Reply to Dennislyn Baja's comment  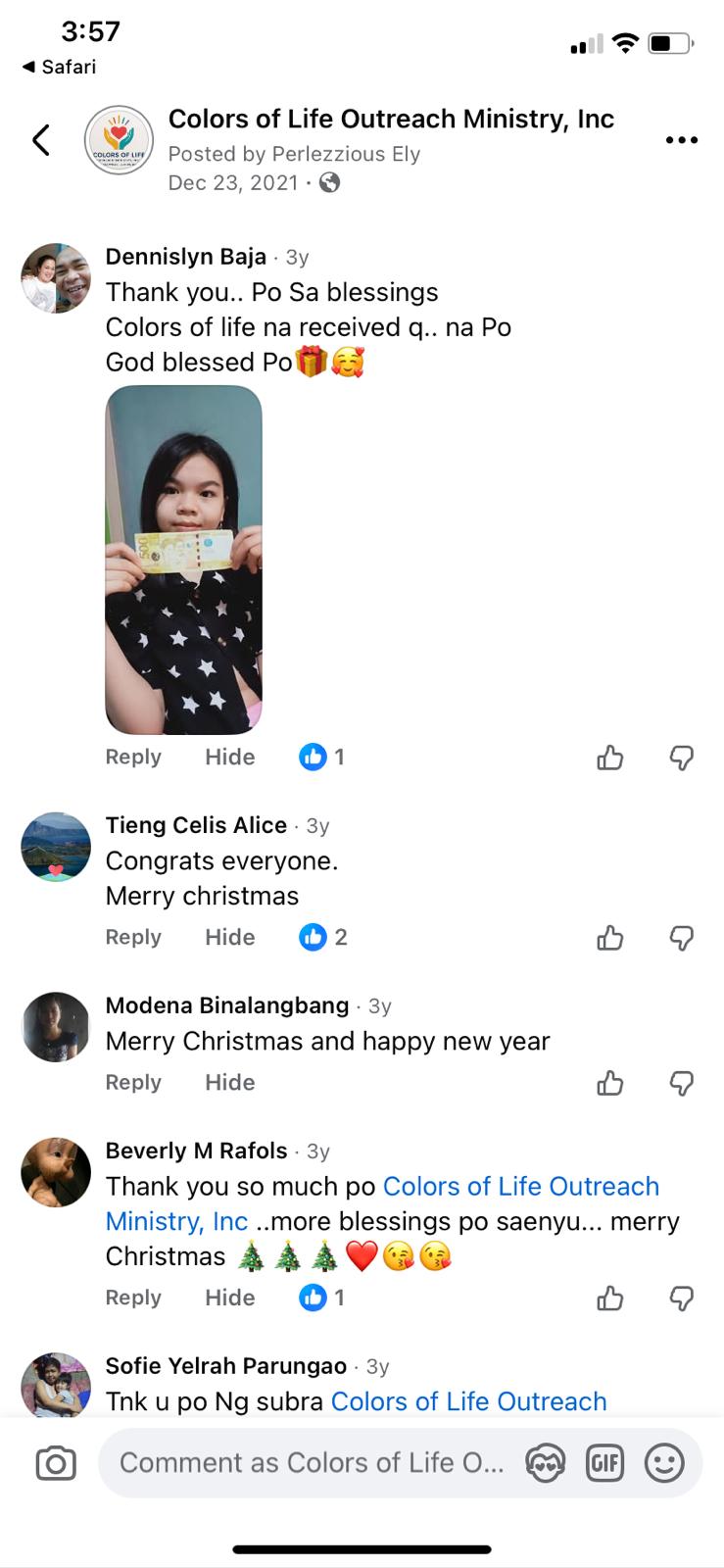(133, 758)
